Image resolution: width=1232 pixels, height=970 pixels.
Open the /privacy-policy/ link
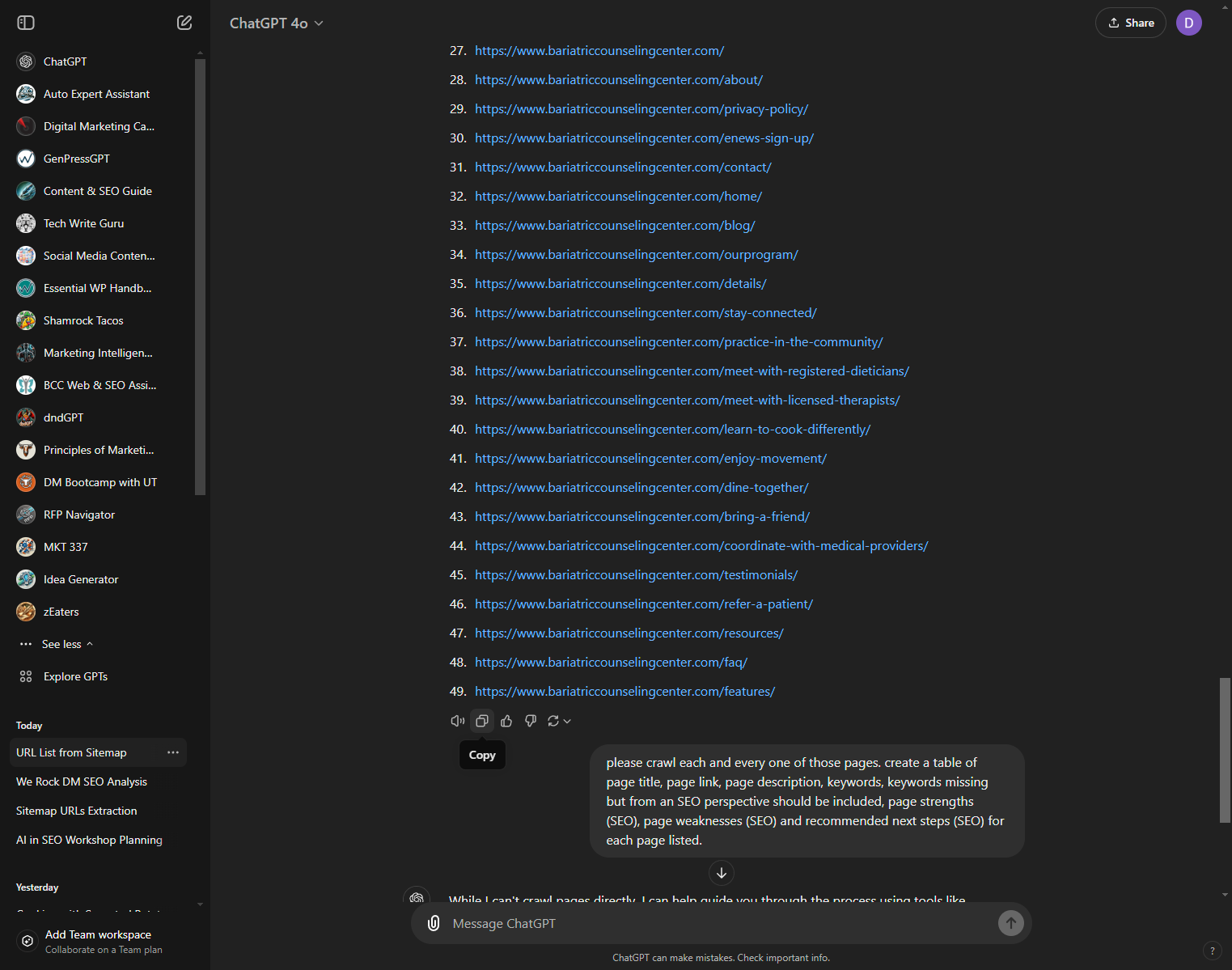641,109
